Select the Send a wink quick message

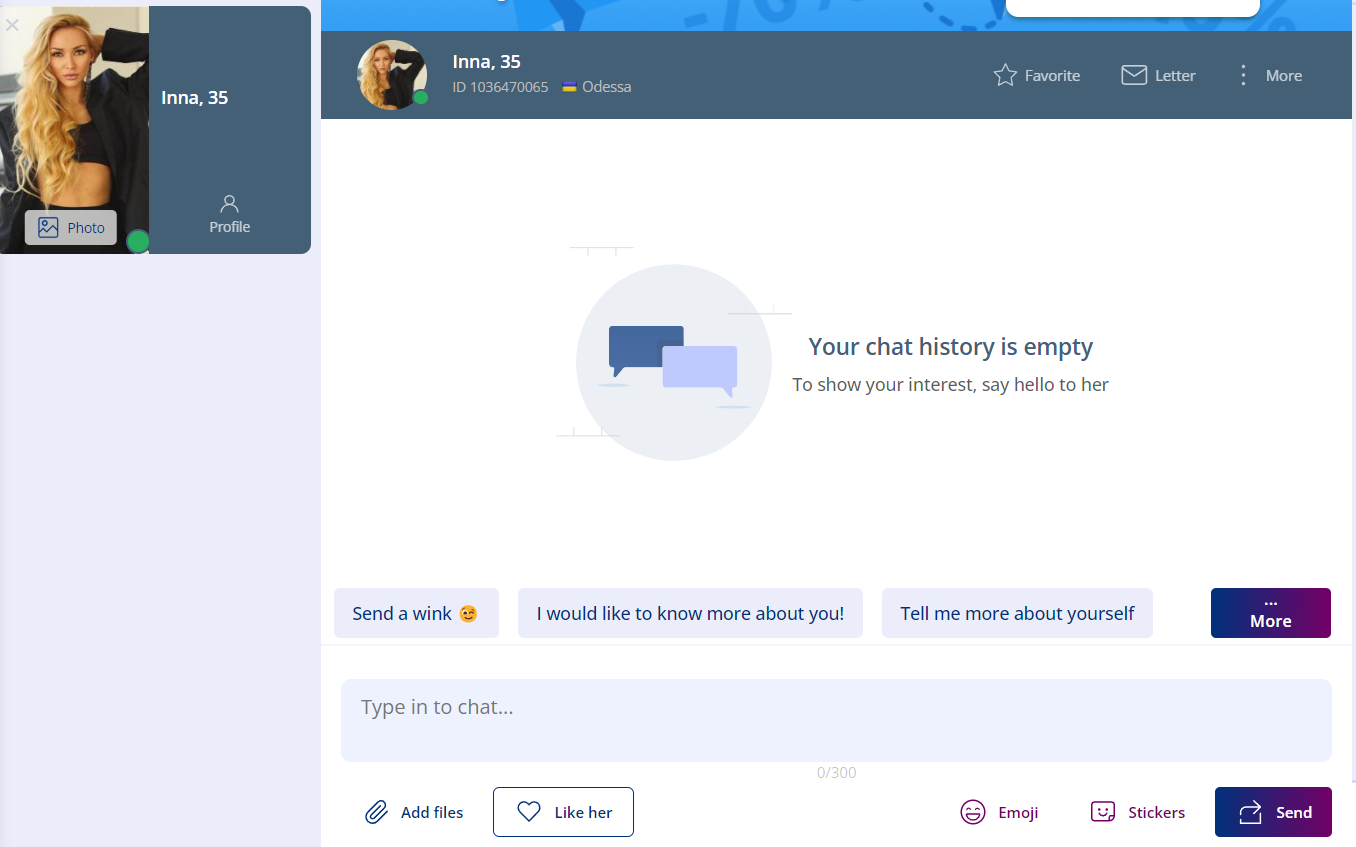[x=415, y=613]
